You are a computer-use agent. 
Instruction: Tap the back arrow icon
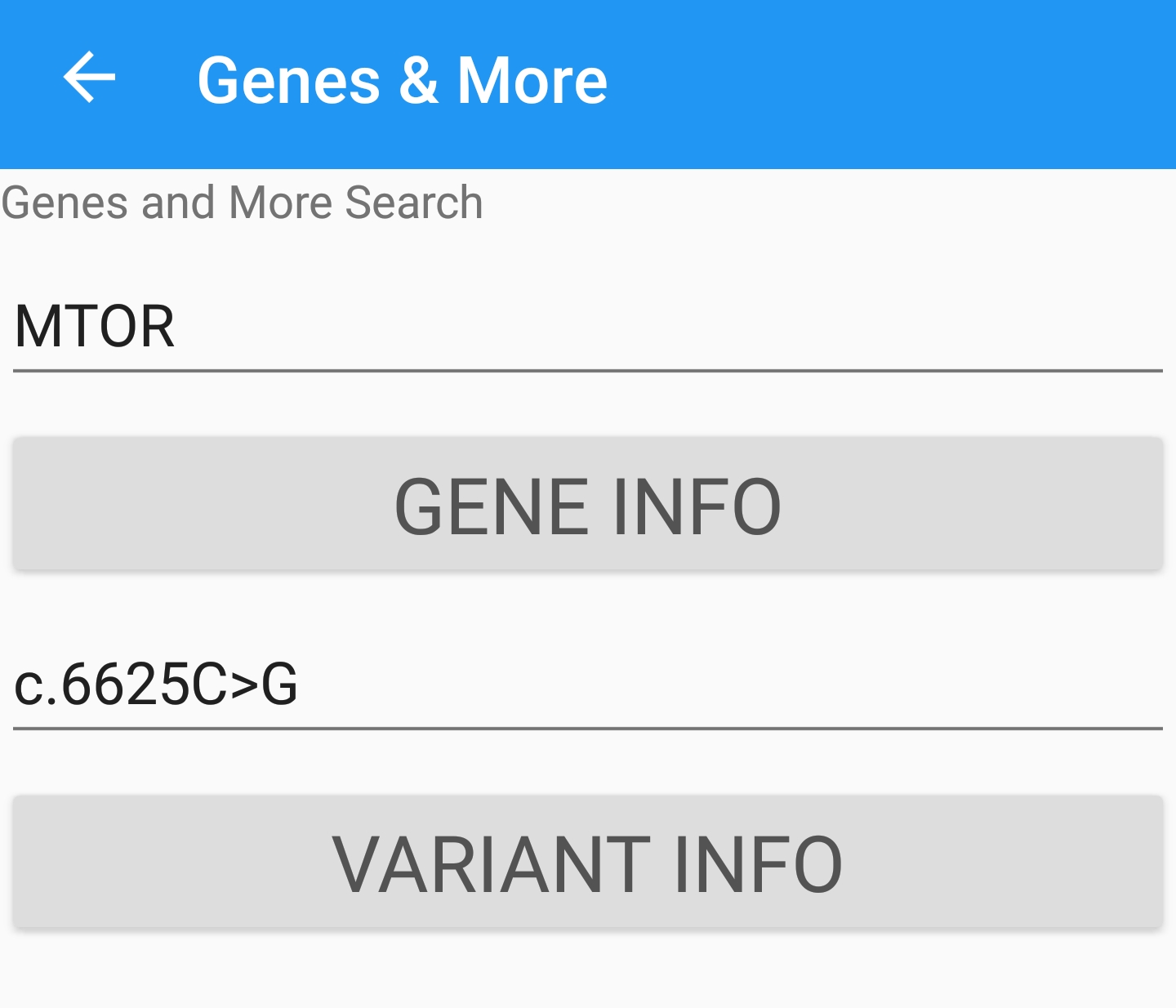point(89,78)
